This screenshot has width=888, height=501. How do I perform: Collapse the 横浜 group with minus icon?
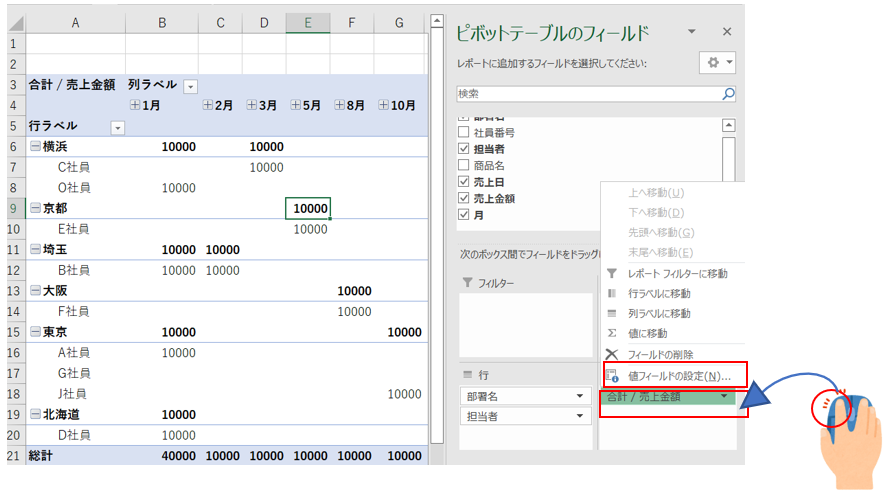click(x=35, y=147)
